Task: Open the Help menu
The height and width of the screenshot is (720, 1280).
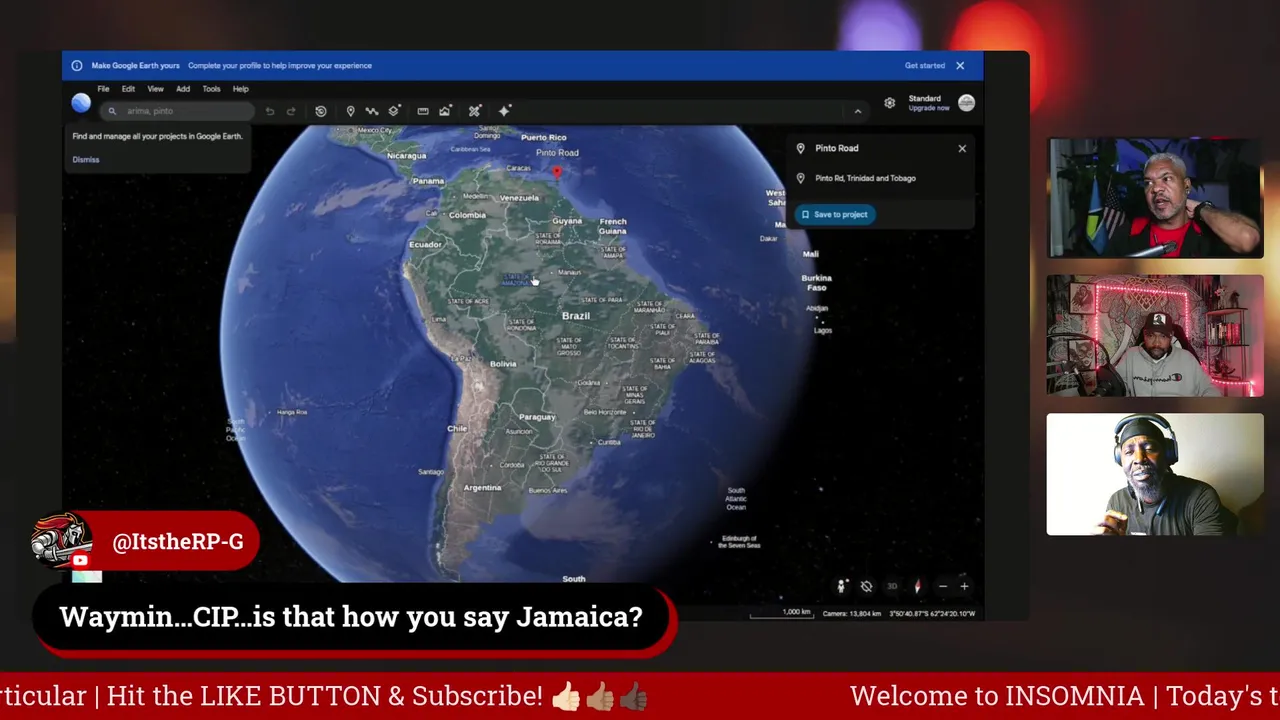Action: [240, 89]
